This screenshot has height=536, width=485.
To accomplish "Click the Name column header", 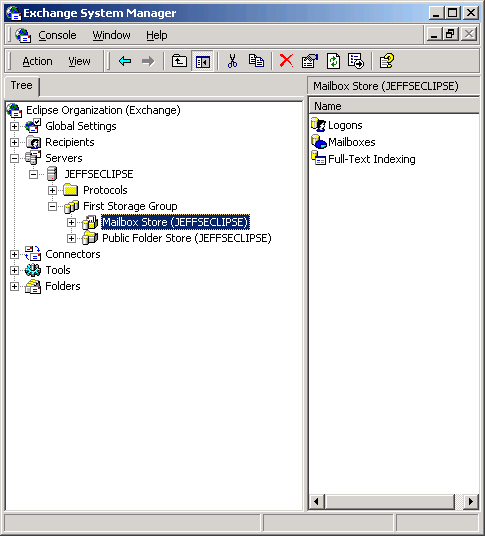I will [394, 106].
